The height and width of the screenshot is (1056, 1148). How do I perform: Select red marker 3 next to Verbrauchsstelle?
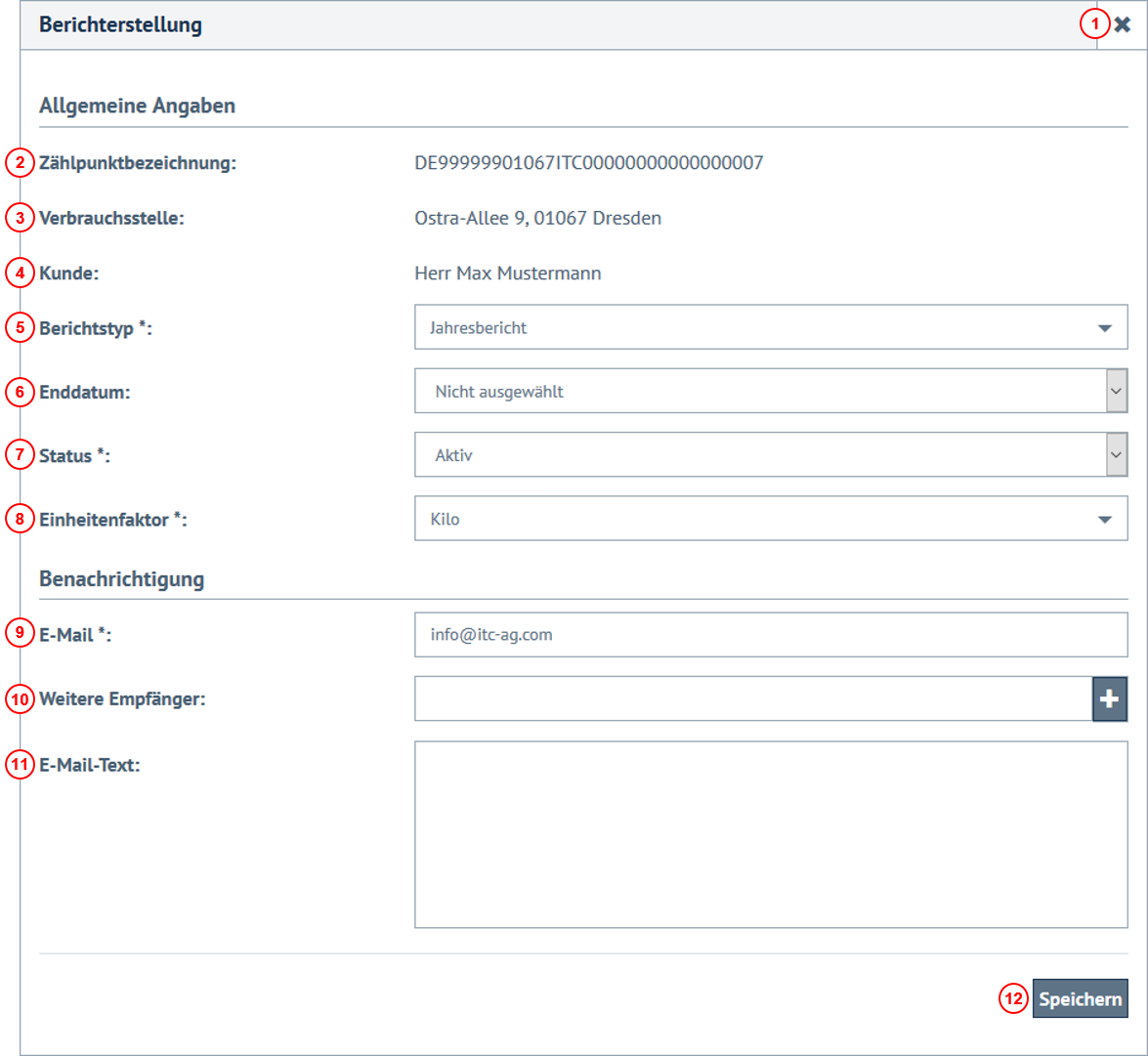[20, 218]
